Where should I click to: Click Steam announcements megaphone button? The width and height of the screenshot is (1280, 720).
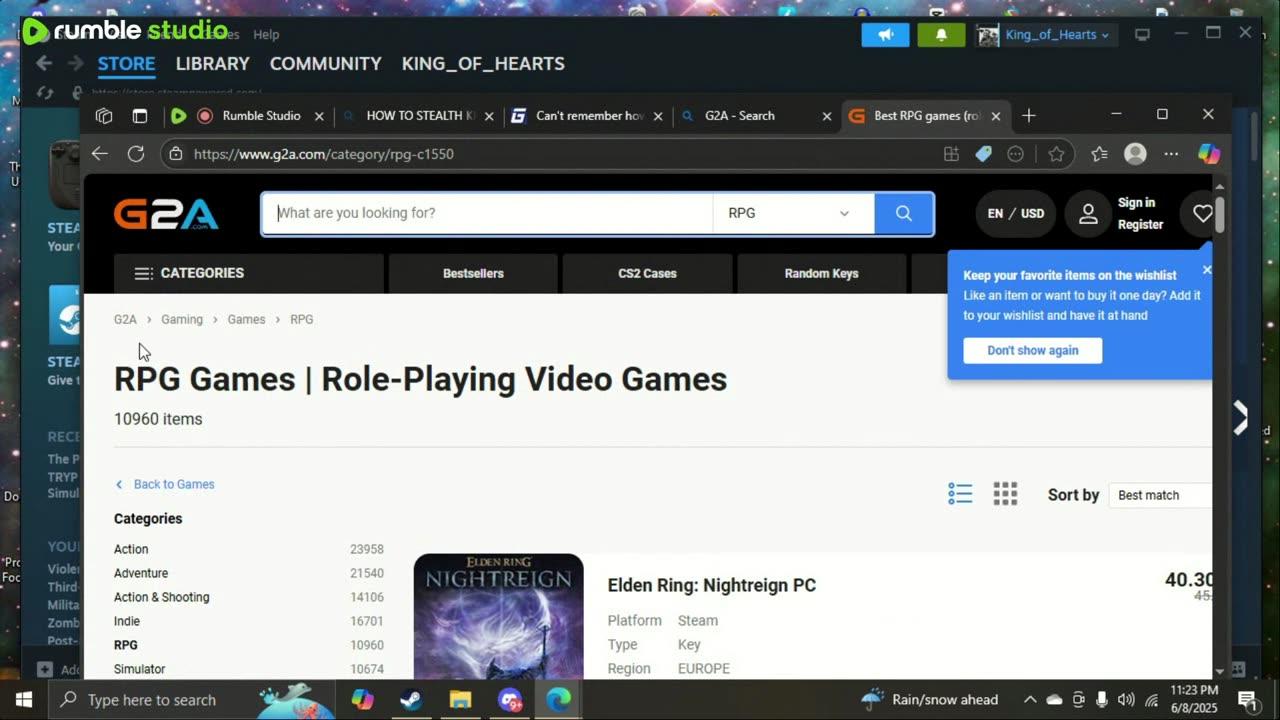pos(885,34)
